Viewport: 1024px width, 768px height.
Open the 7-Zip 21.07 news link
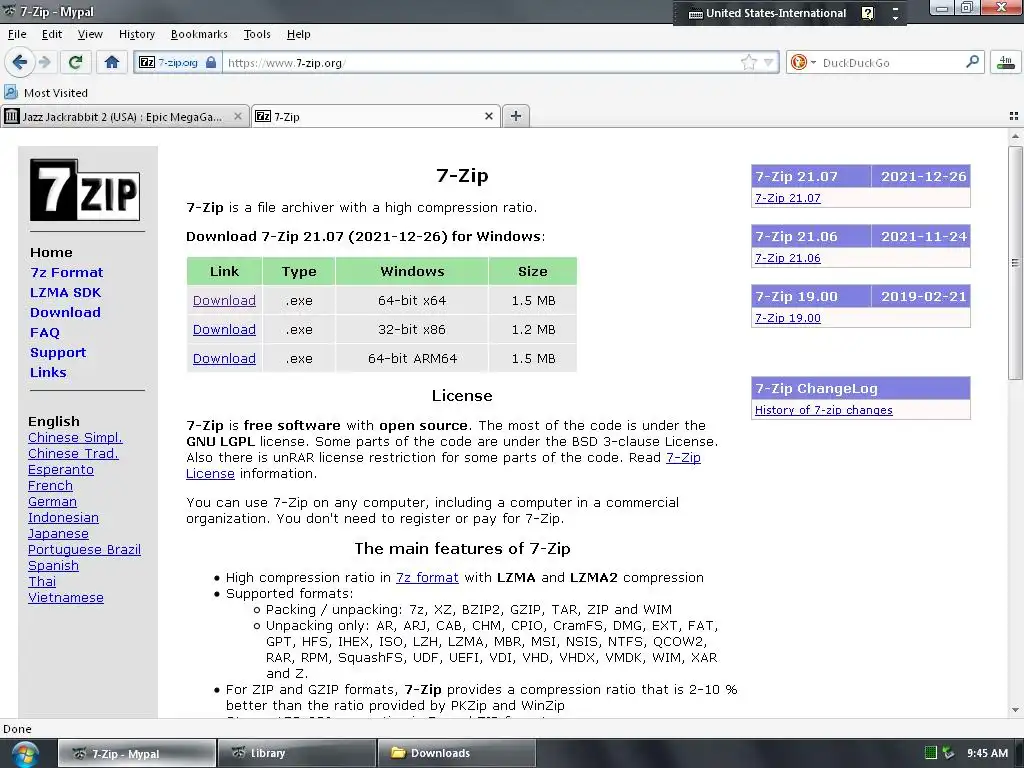pyautogui.click(x=788, y=198)
